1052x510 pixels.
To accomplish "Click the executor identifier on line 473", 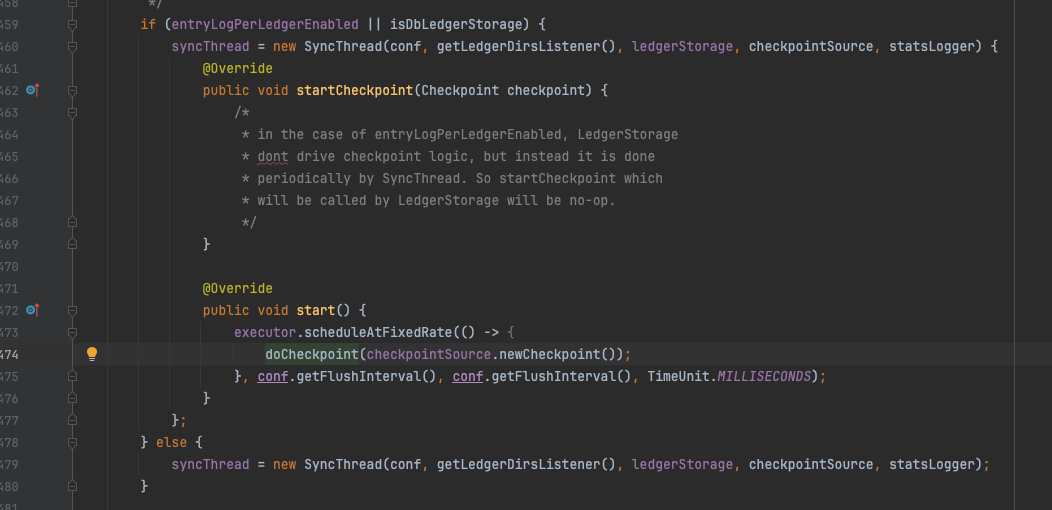I will click(x=265, y=332).
